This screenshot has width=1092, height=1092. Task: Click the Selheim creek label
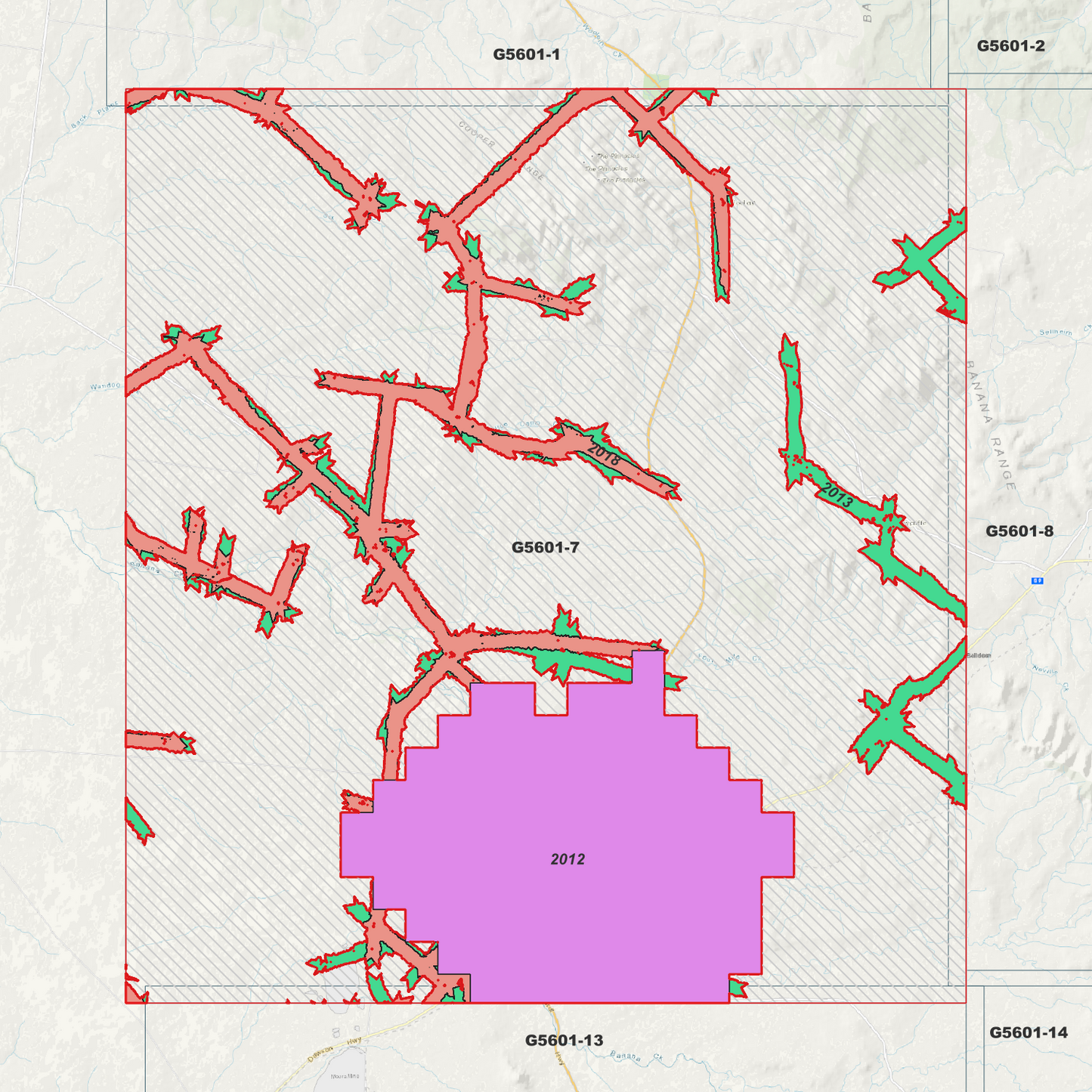point(1055,332)
